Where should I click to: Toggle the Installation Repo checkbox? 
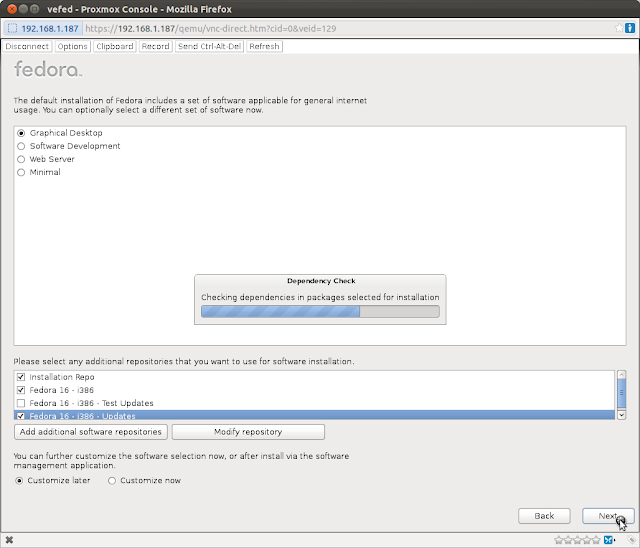pos(21,377)
